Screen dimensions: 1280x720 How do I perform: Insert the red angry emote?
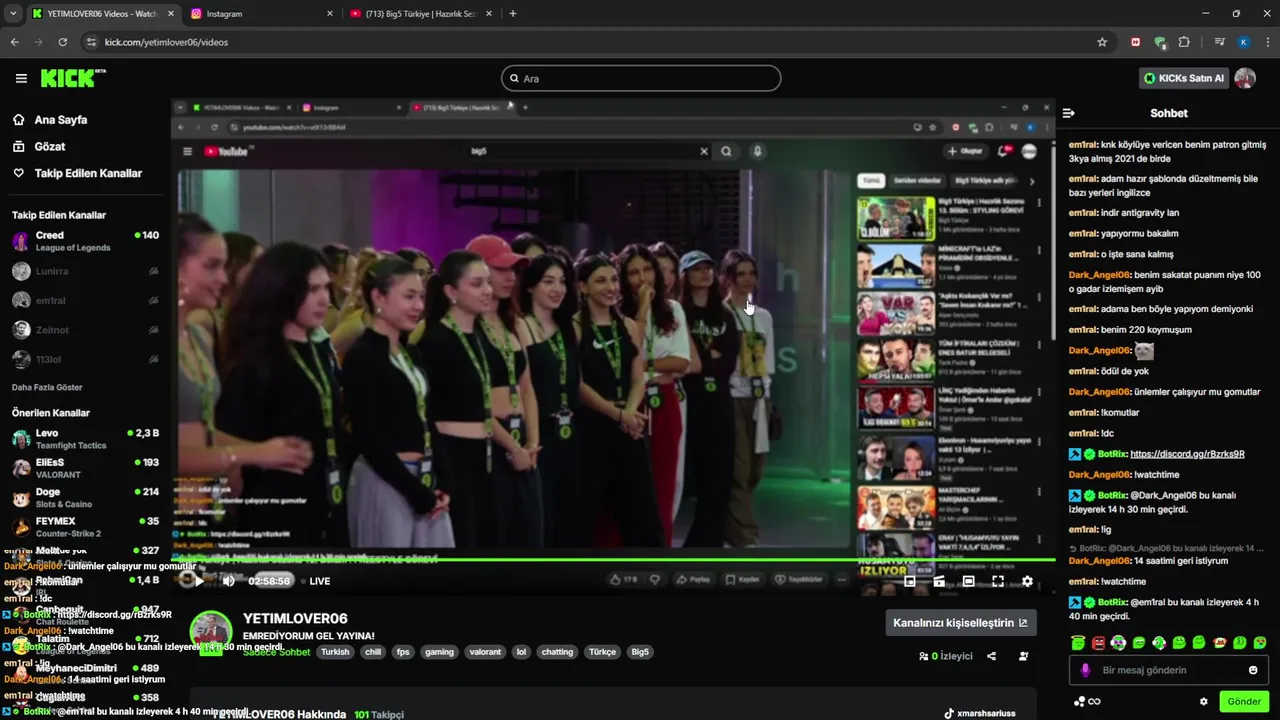click(1098, 642)
